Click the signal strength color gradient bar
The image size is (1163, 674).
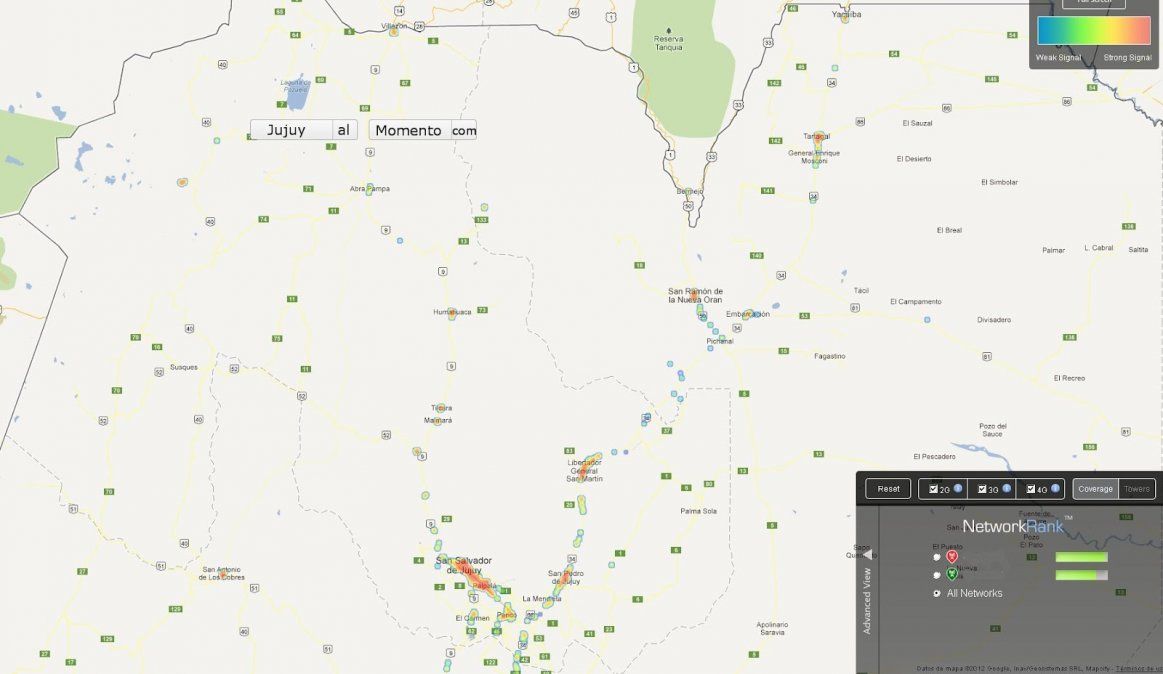tap(1093, 31)
